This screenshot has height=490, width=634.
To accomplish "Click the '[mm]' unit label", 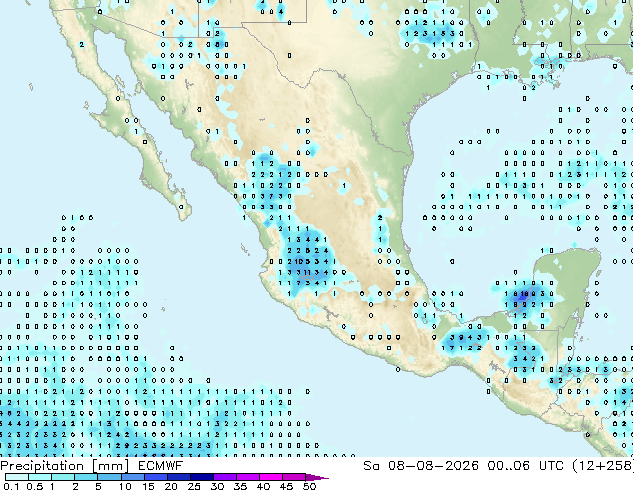I will (x=110, y=466).
